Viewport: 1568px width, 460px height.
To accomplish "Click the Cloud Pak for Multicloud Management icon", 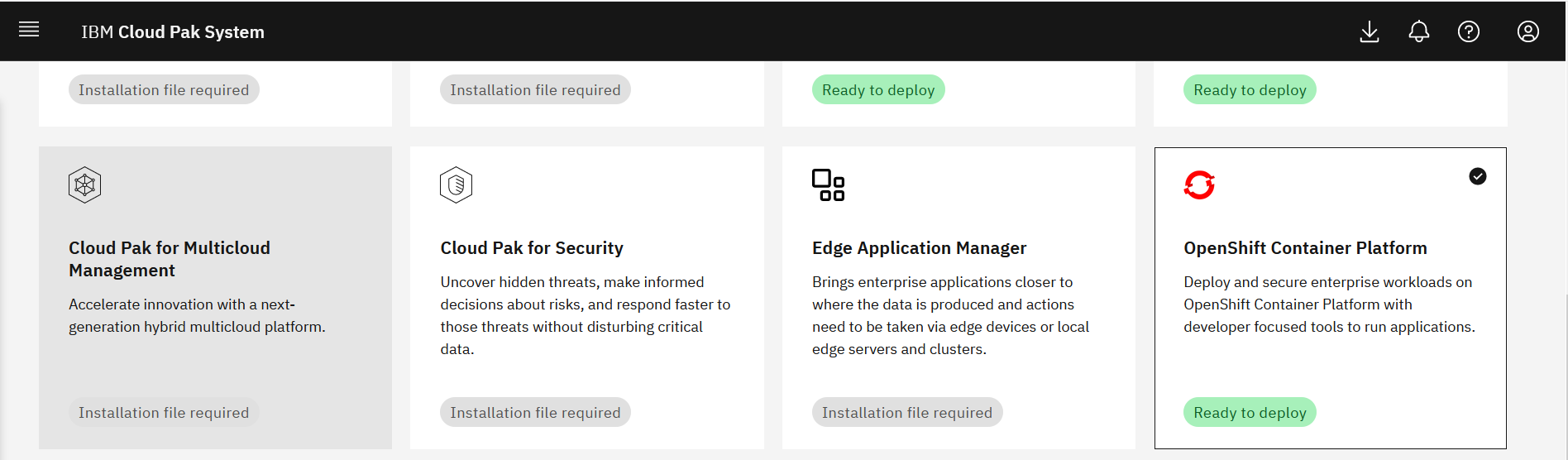I will [84, 185].
